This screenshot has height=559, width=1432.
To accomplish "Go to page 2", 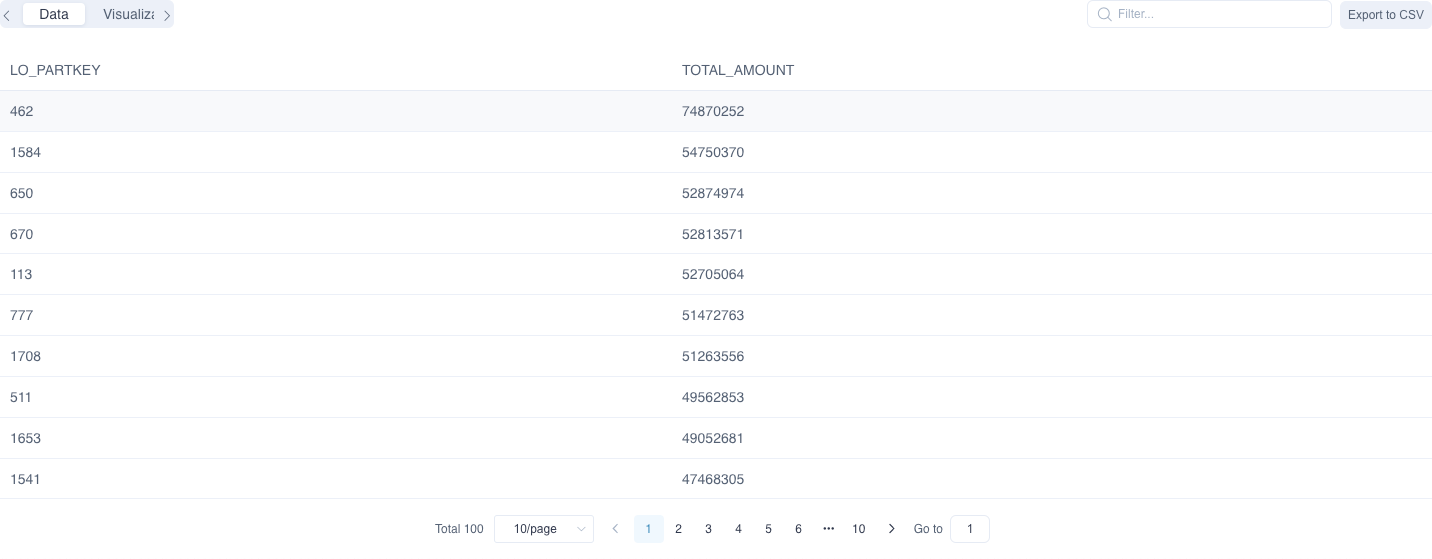I will tap(678, 529).
